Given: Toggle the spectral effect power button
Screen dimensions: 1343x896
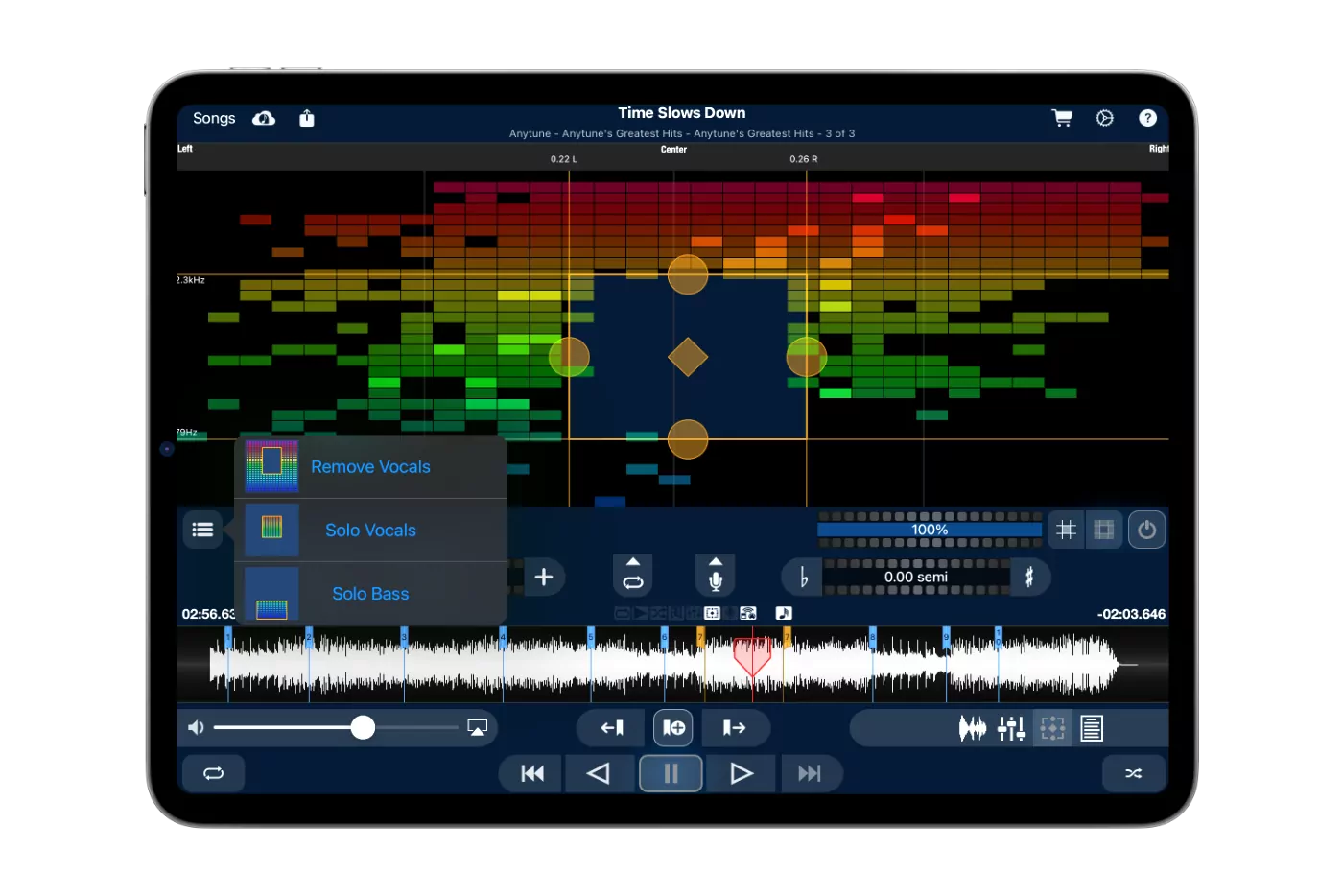Looking at the screenshot, I should point(1146,529).
